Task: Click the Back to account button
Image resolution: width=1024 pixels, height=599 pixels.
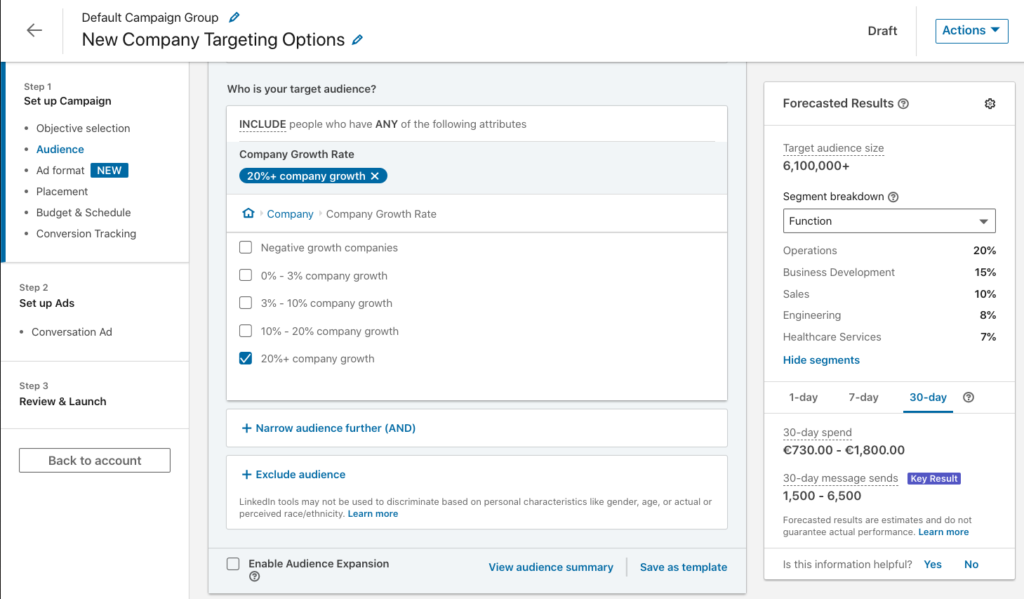Action: click(x=94, y=460)
